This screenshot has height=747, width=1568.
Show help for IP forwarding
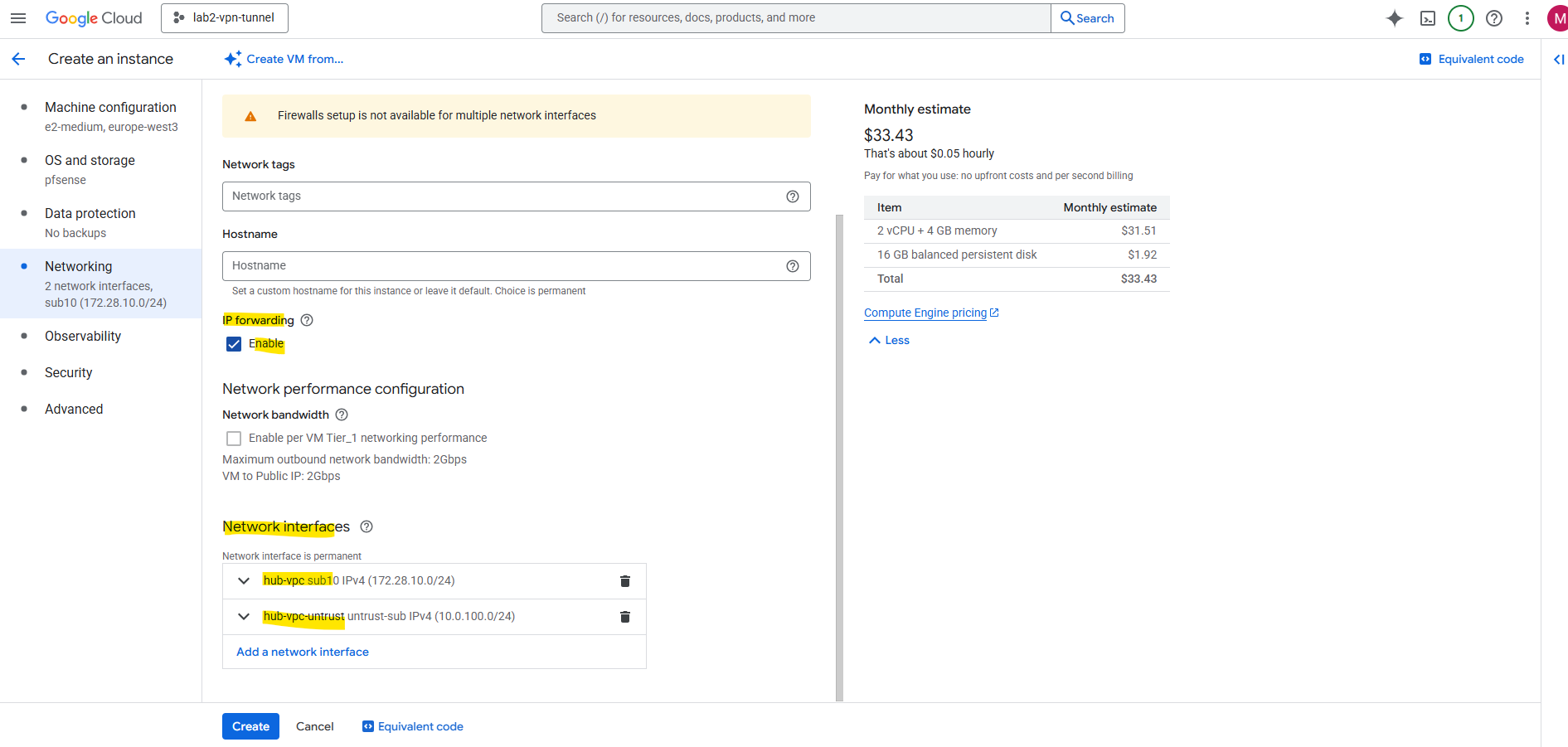(307, 320)
